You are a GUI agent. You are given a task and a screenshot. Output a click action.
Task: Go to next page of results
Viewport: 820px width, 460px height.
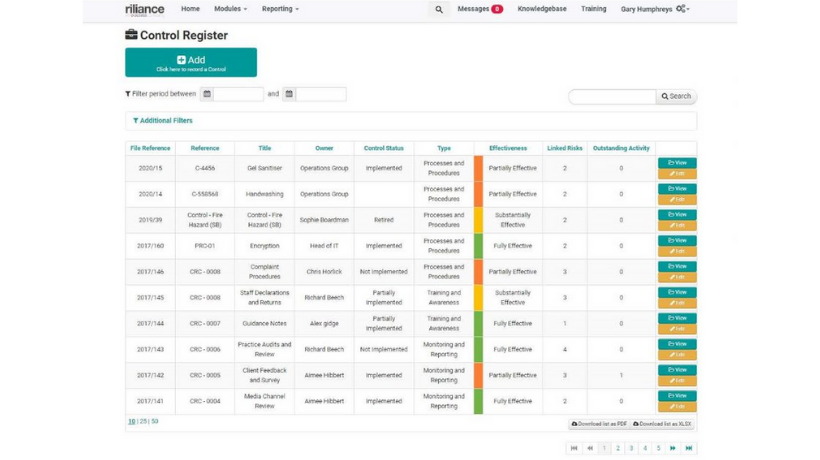[673, 448]
